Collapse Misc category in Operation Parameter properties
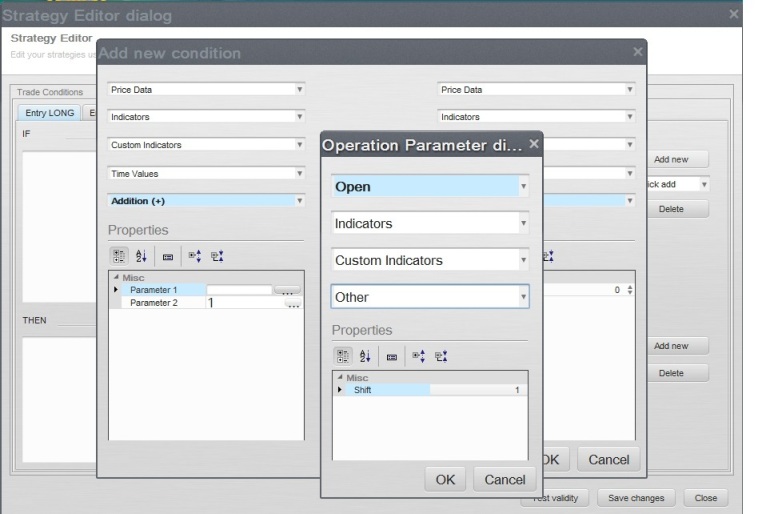 click(x=340, y=377)
